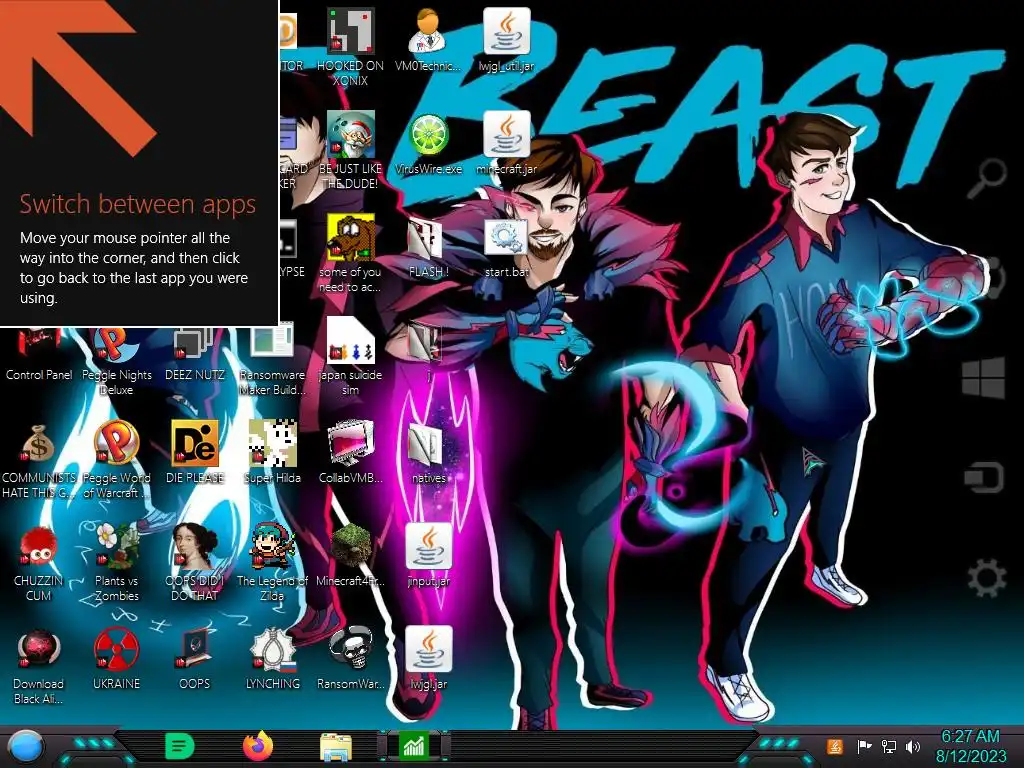Open The Legend of Zilda shortcut
The width and height of the screenshot is (1024, 768).
point(272,547)
